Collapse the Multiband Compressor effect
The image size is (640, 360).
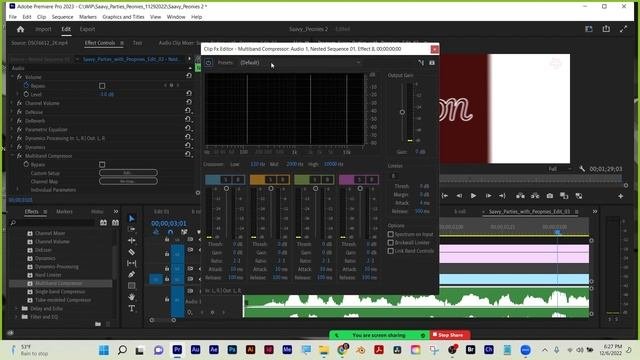[x=12, y=155]
